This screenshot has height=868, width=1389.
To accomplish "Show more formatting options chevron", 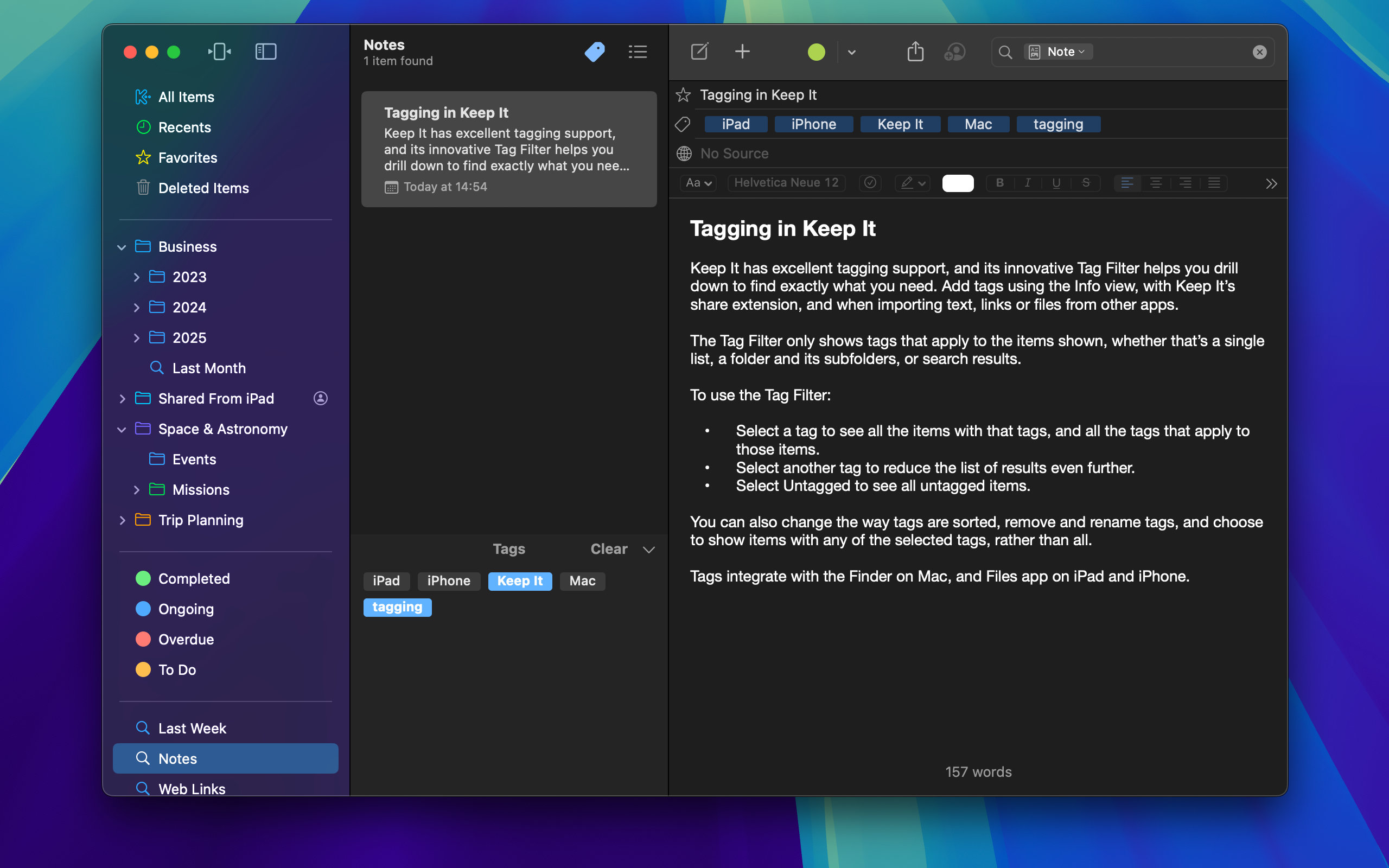I will (x=1271, y=183).
